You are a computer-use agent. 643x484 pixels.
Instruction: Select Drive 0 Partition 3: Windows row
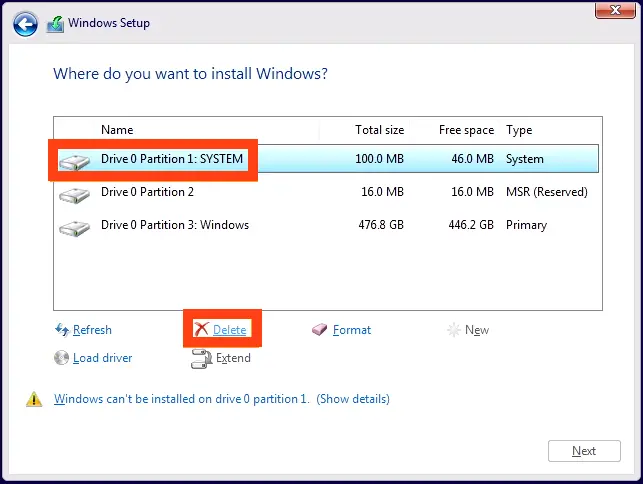click(327, 225)
